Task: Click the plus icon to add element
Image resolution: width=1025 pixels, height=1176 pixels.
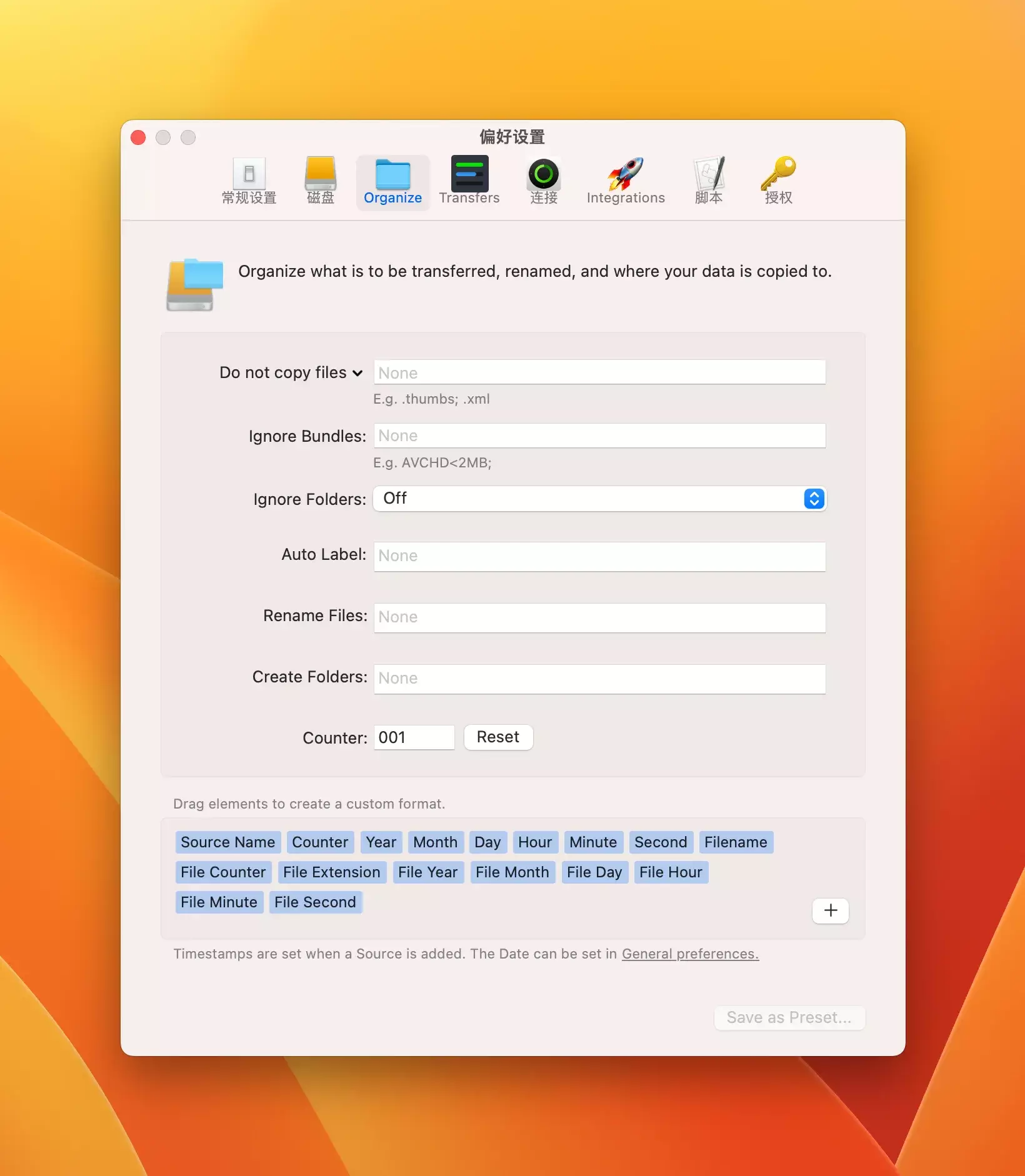Action: tap(830, 910)
